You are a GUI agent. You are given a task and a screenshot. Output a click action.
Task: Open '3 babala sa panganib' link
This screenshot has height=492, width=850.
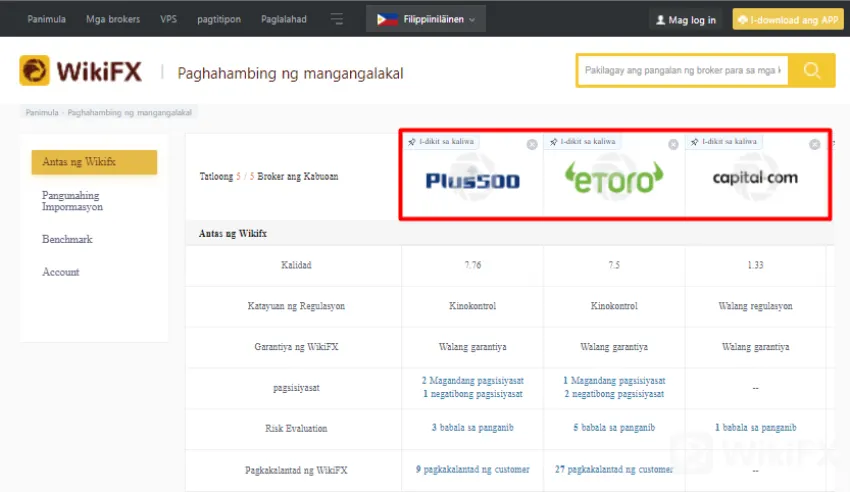click(x=473, y=428)
